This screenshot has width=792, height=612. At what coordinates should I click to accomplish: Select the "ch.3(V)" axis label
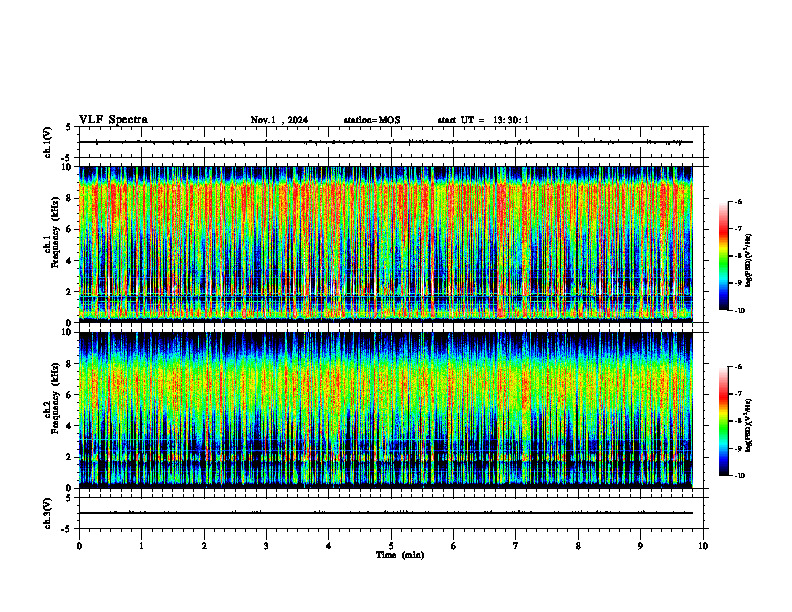tap(48, 513)
